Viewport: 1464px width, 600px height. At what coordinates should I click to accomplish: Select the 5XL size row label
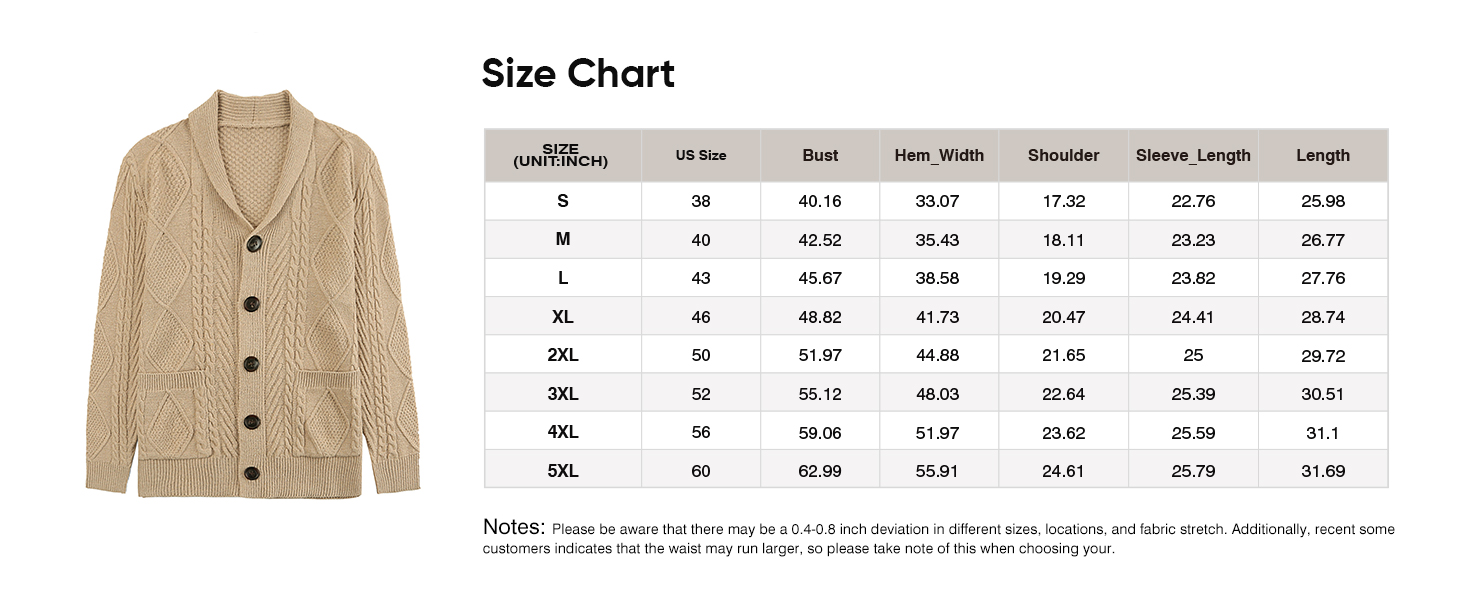563,471
